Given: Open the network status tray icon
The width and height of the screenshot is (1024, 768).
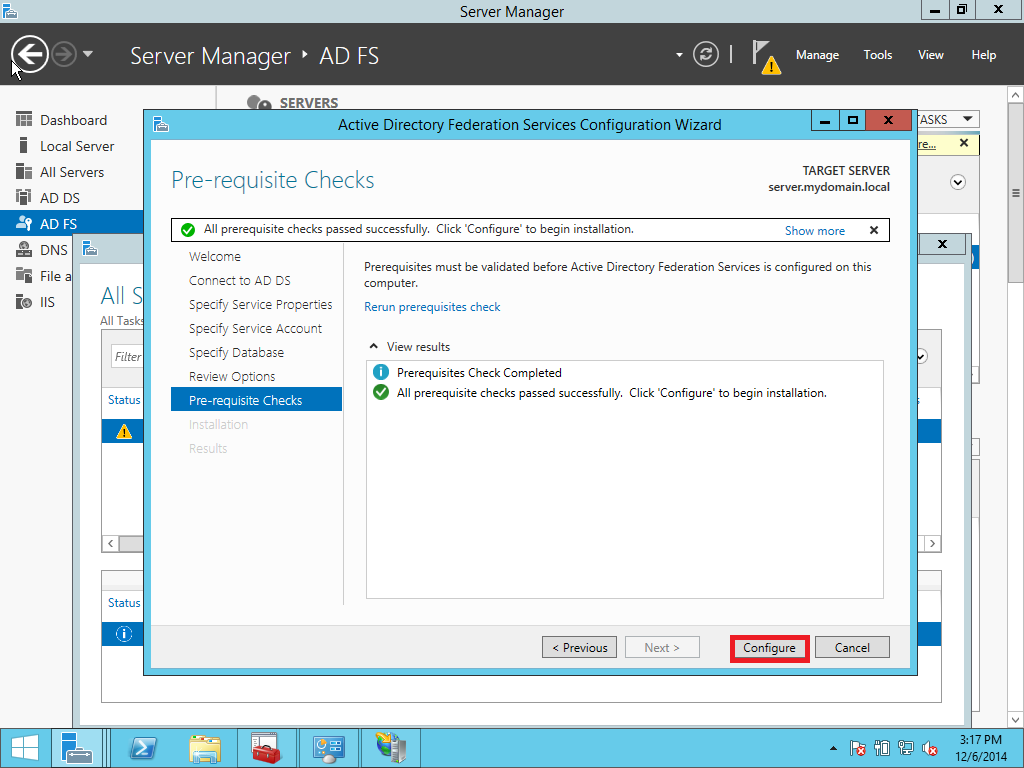Looking at the screenshot, I should (906, 747).
